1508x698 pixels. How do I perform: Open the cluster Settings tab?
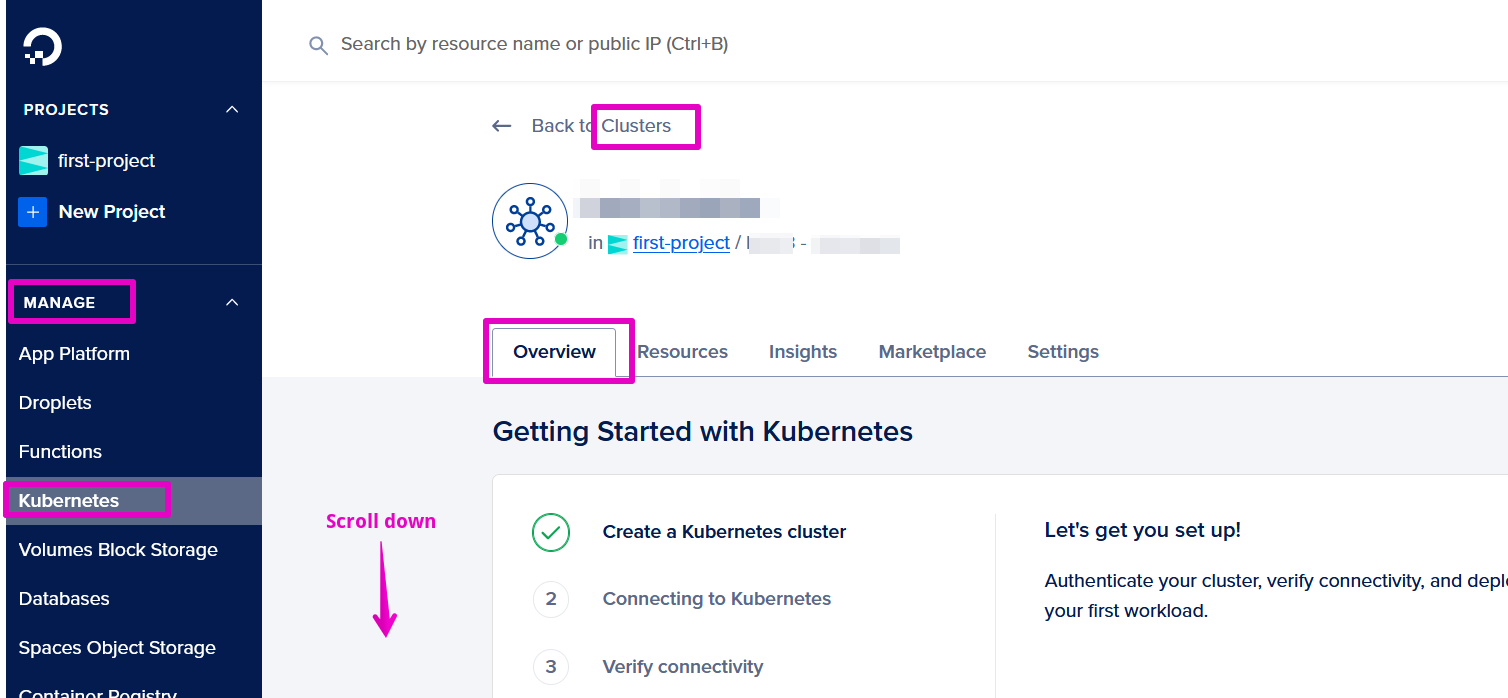point(1063,352)
